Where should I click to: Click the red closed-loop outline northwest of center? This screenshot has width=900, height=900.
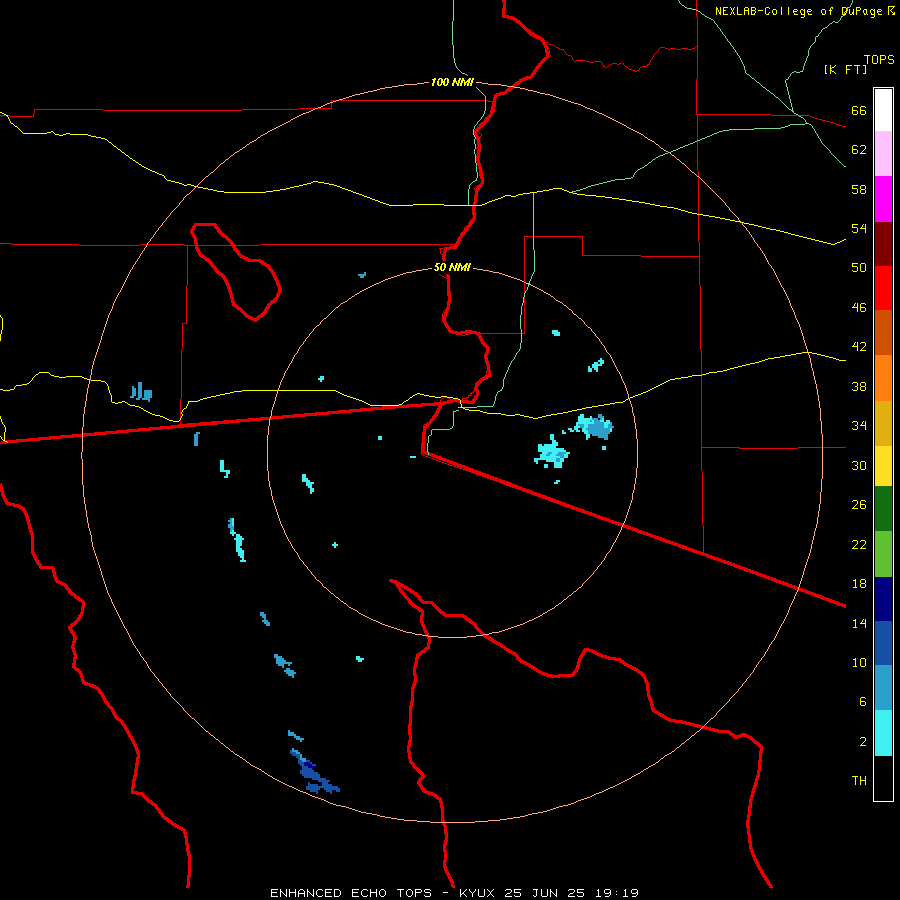[235, 271]
